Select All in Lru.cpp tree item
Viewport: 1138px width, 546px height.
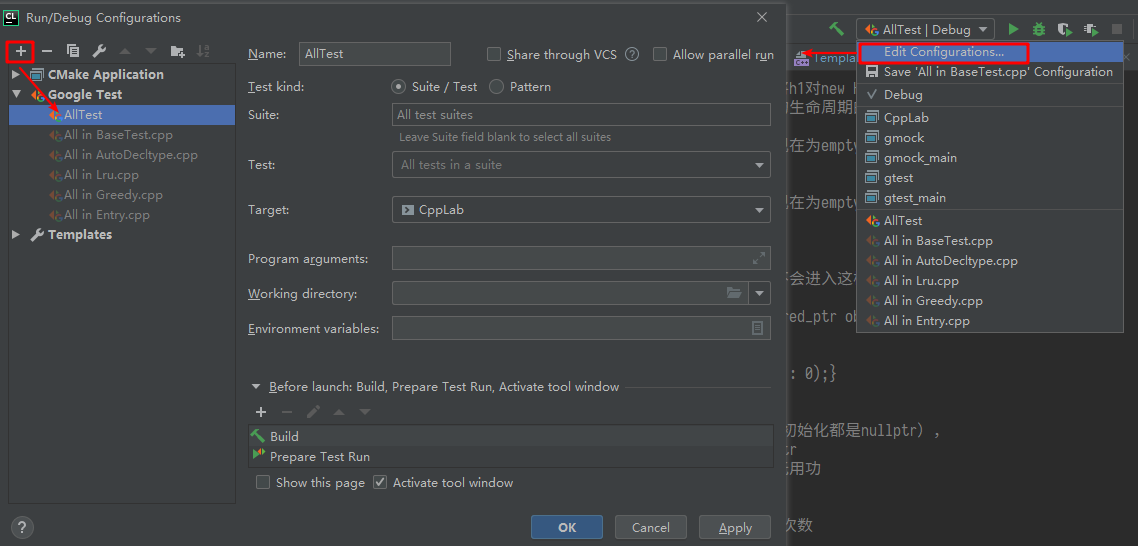click(101, 175)
